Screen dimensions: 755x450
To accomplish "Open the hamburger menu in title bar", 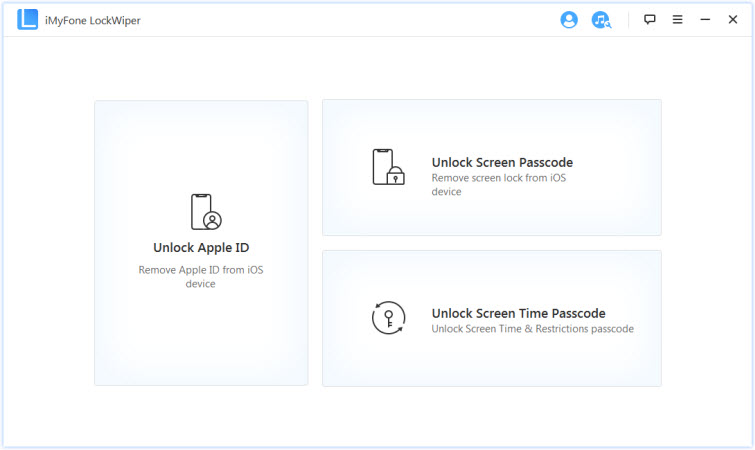I will [678, 20].
